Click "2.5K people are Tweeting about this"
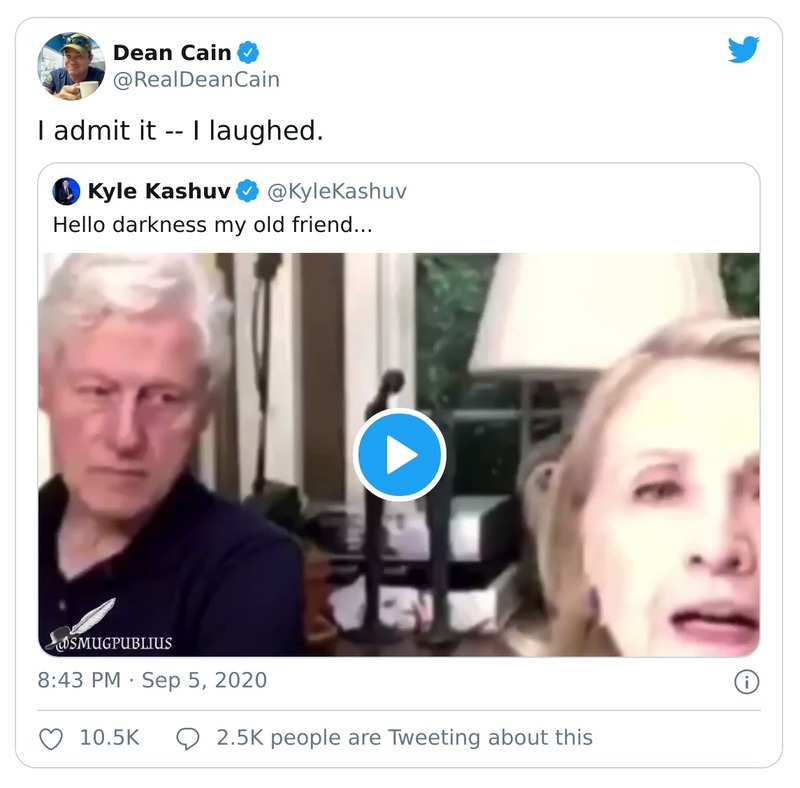Viewport: 800px width, 788px height. (404, 738)
